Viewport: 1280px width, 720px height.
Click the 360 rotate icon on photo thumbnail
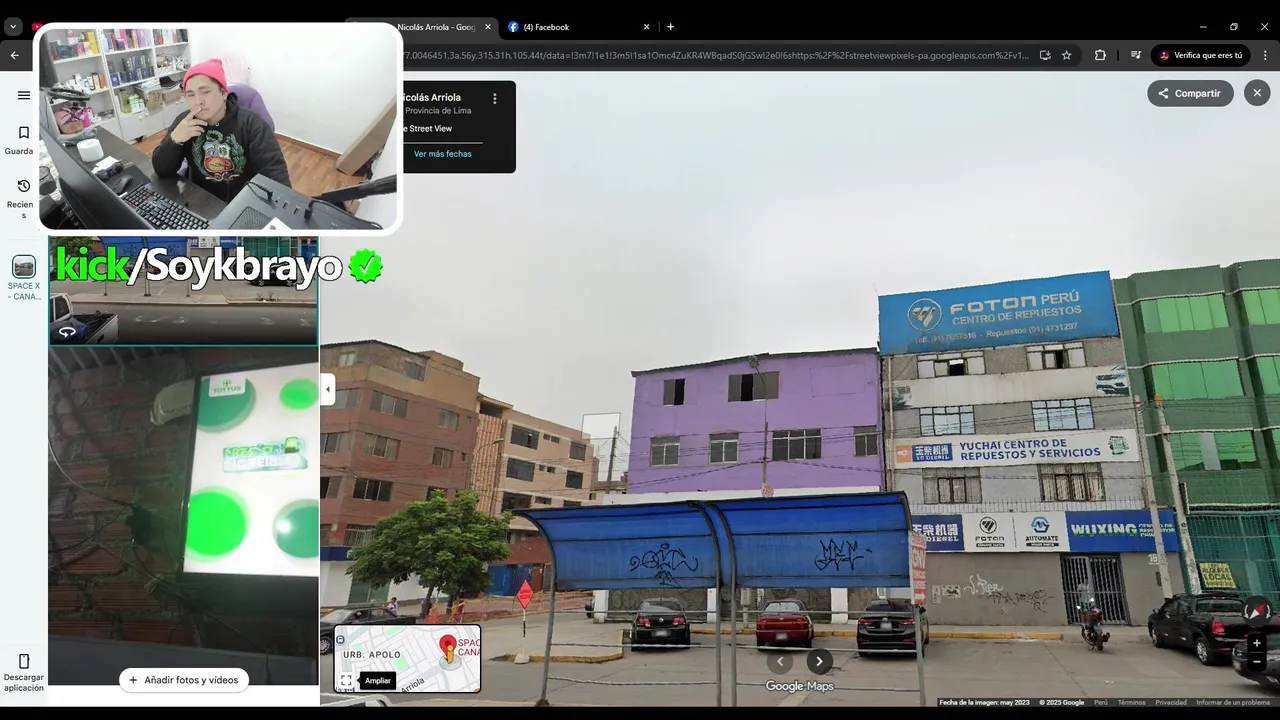click(x=67, y=332)
